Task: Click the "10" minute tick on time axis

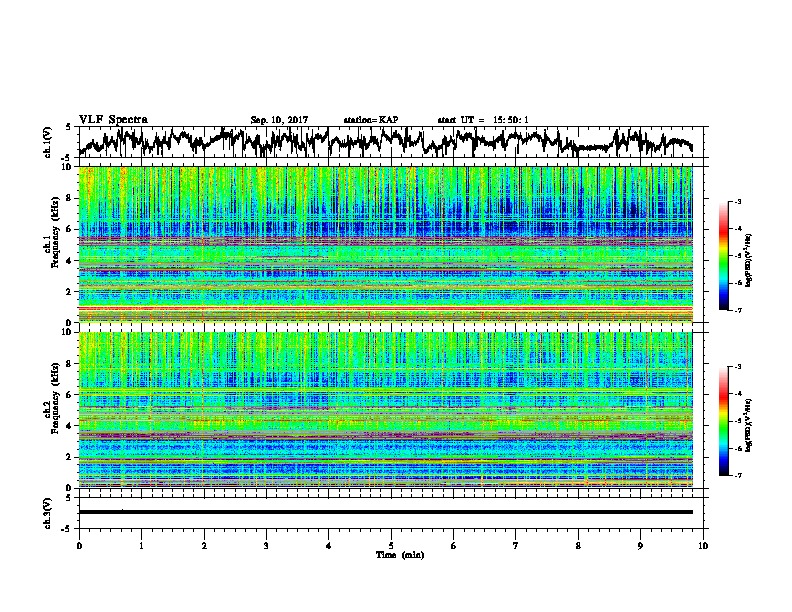Action: click(x=703, y=546)
